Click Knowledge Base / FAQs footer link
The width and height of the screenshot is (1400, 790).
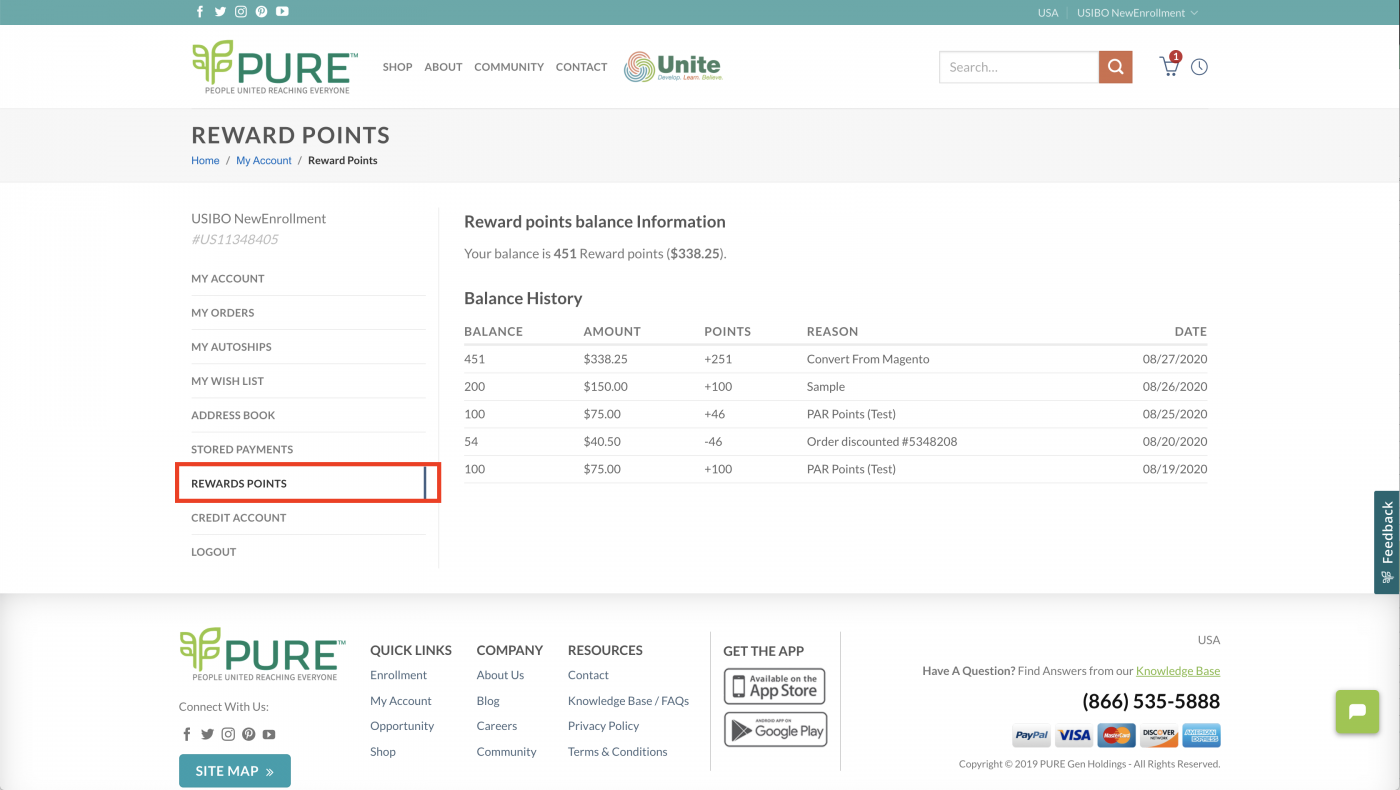[628, 701]
